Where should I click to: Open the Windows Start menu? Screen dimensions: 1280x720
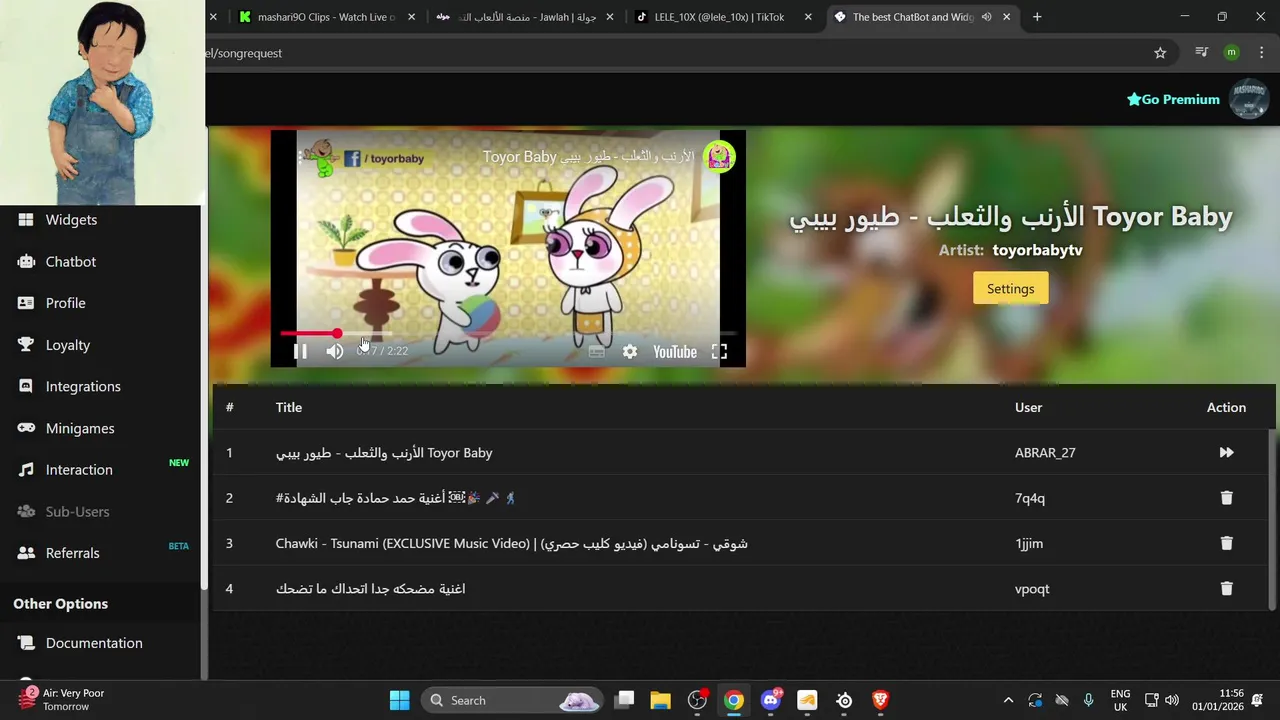[399, 700]
